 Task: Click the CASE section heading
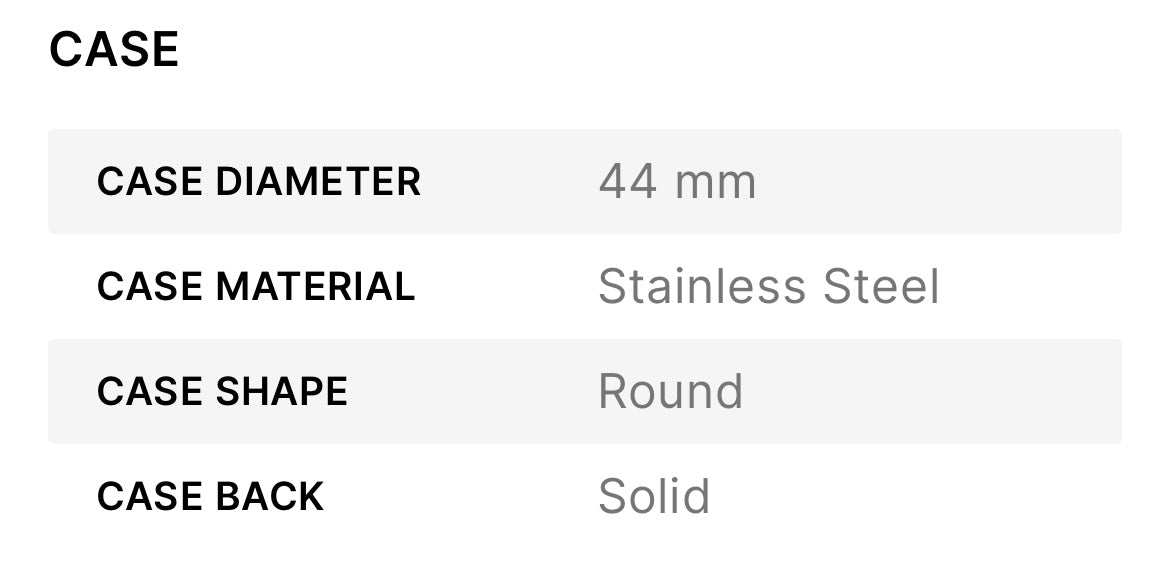114,49
